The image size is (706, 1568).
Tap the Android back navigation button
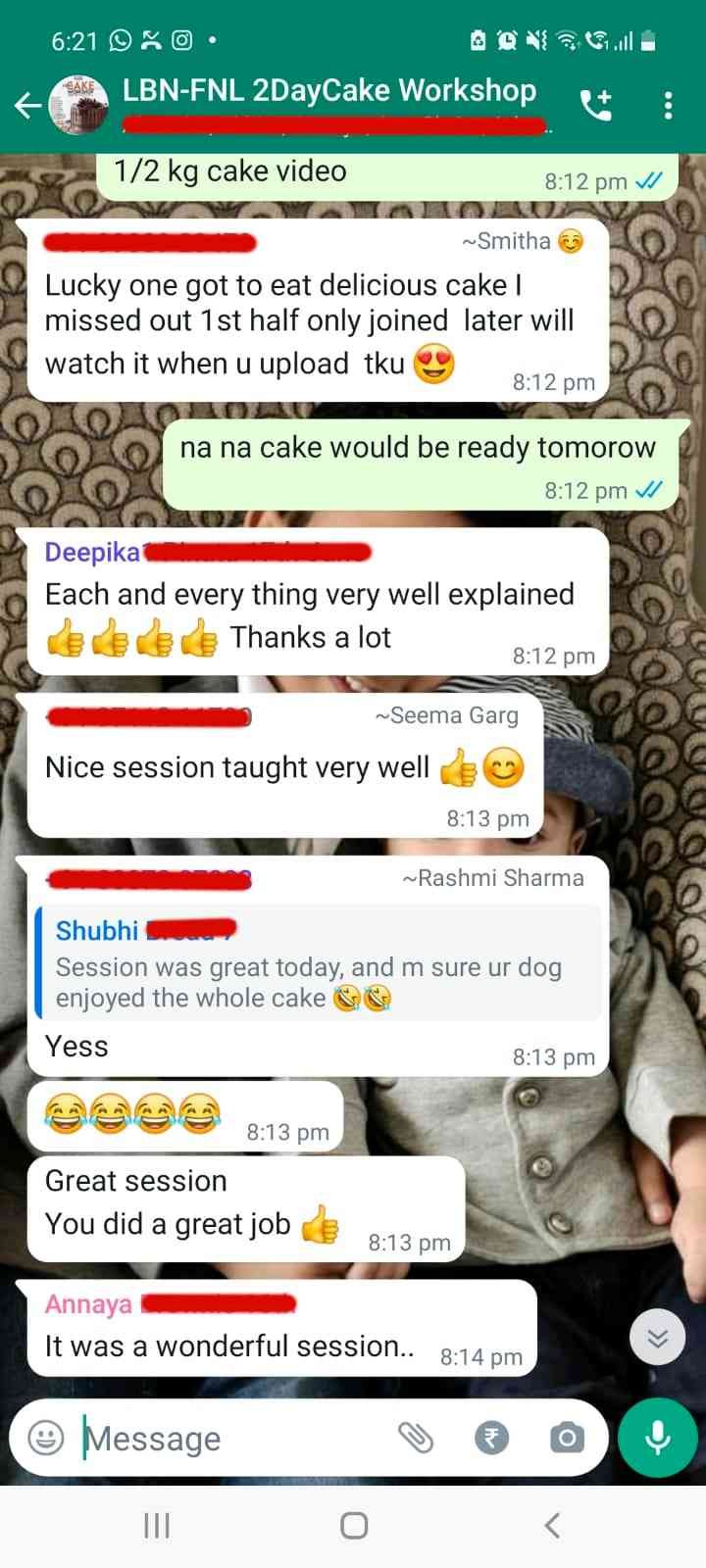[x=552, y=1525]
